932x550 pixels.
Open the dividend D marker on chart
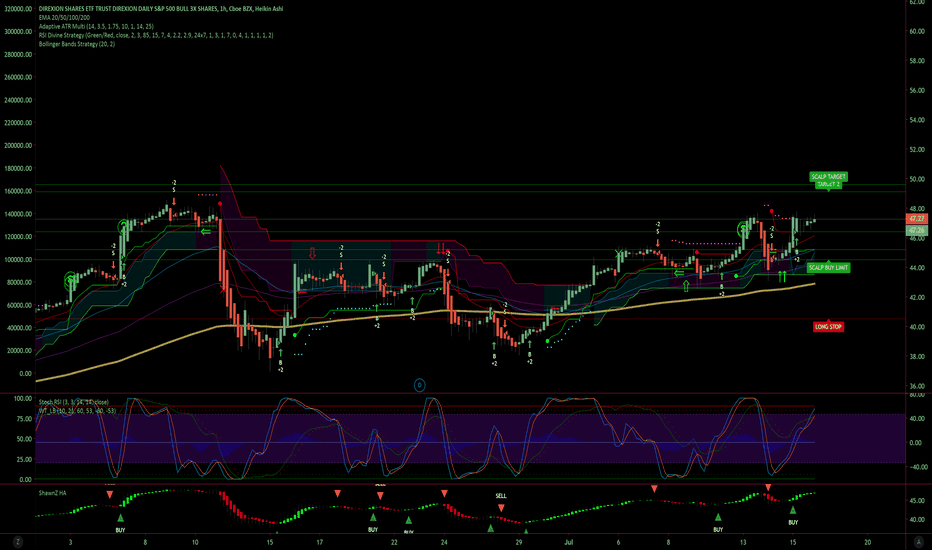pos(420,385)
